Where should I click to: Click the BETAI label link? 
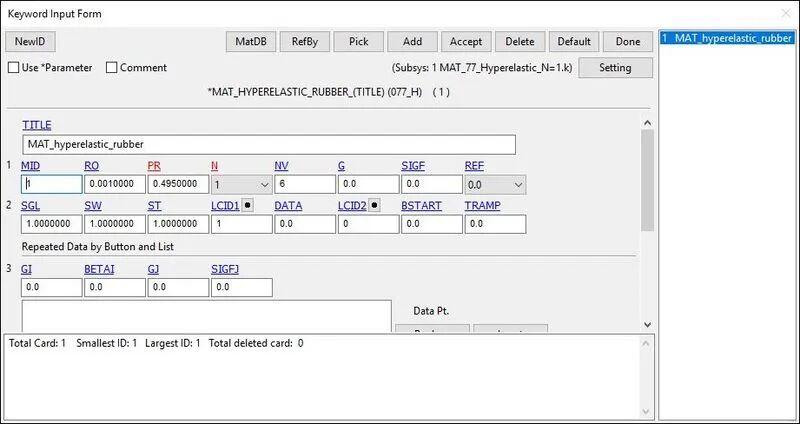coord(99,269)
